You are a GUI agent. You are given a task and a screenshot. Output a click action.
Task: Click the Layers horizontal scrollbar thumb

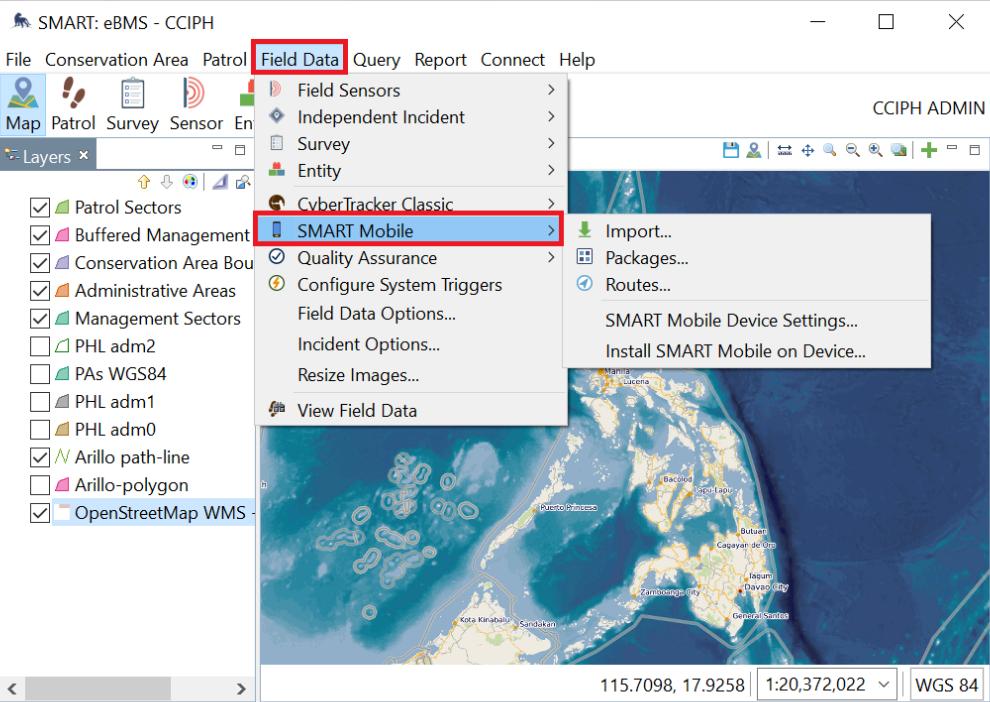point(98,688)
